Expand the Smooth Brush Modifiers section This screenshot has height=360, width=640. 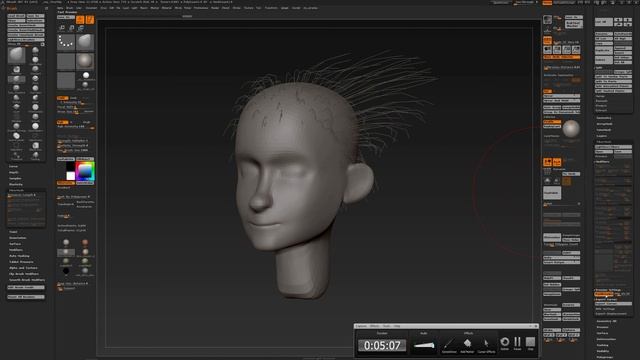[x=27, y=280]
